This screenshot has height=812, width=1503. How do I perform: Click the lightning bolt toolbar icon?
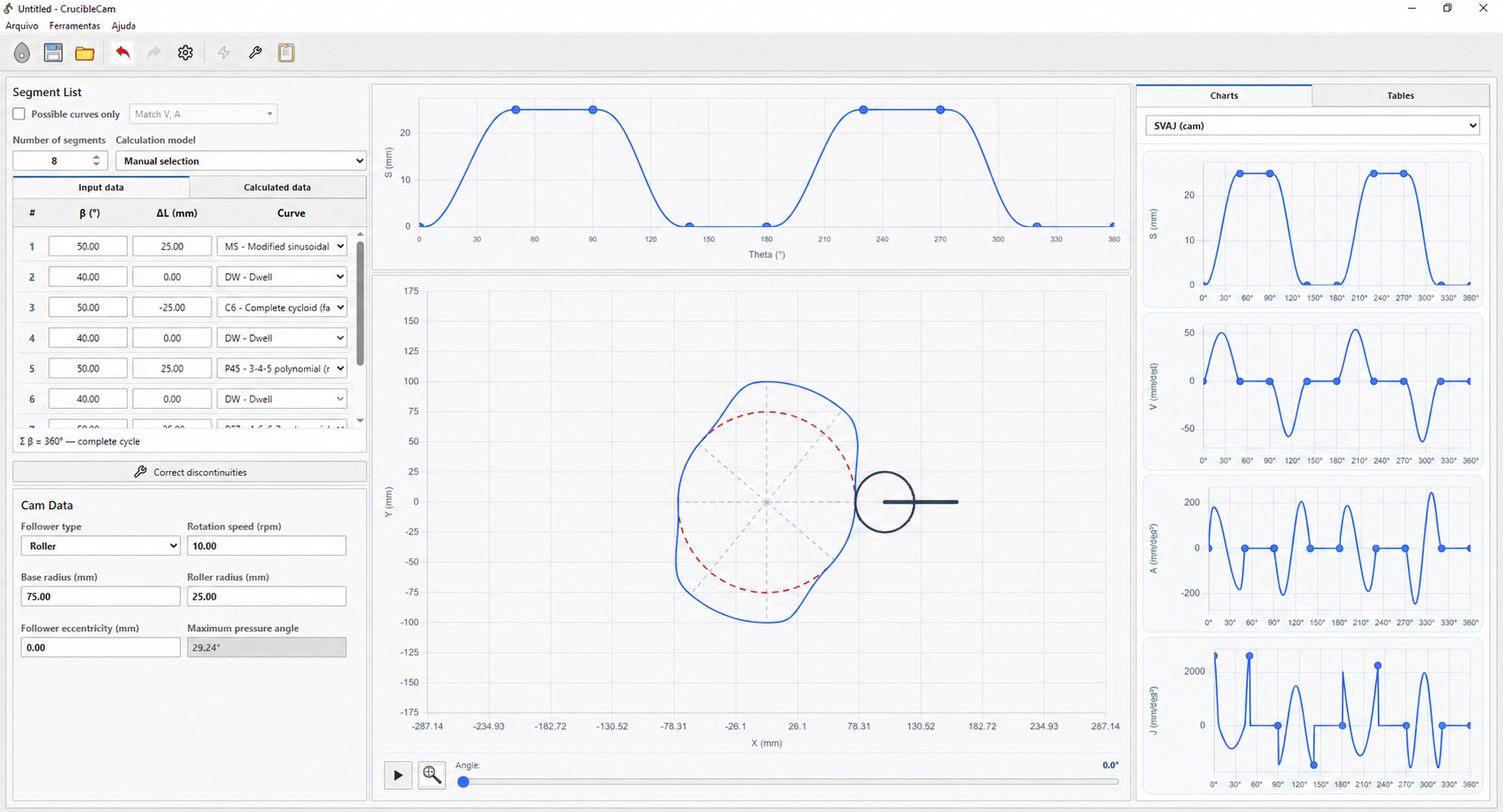[x=224, y=53]
